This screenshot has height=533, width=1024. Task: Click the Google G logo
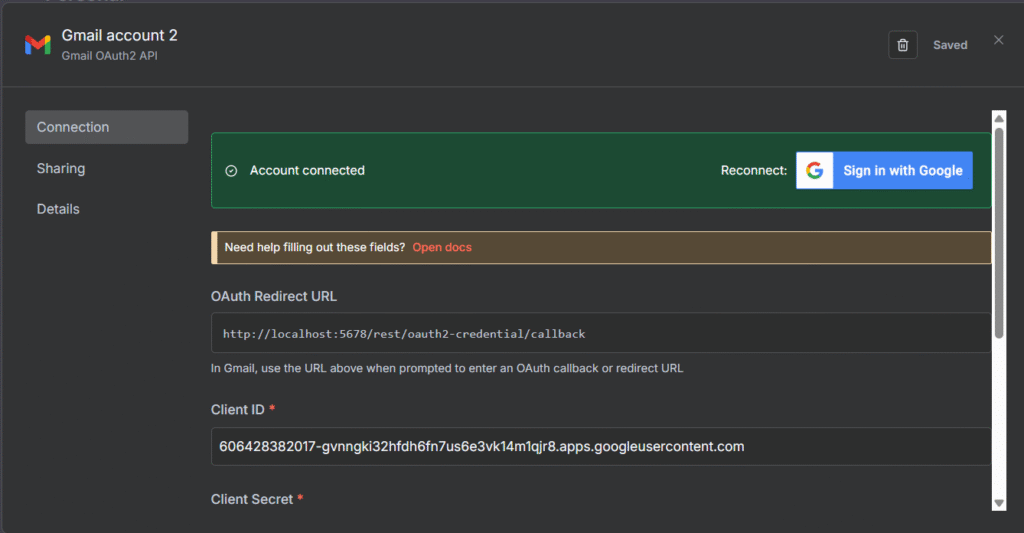(815, 171)
